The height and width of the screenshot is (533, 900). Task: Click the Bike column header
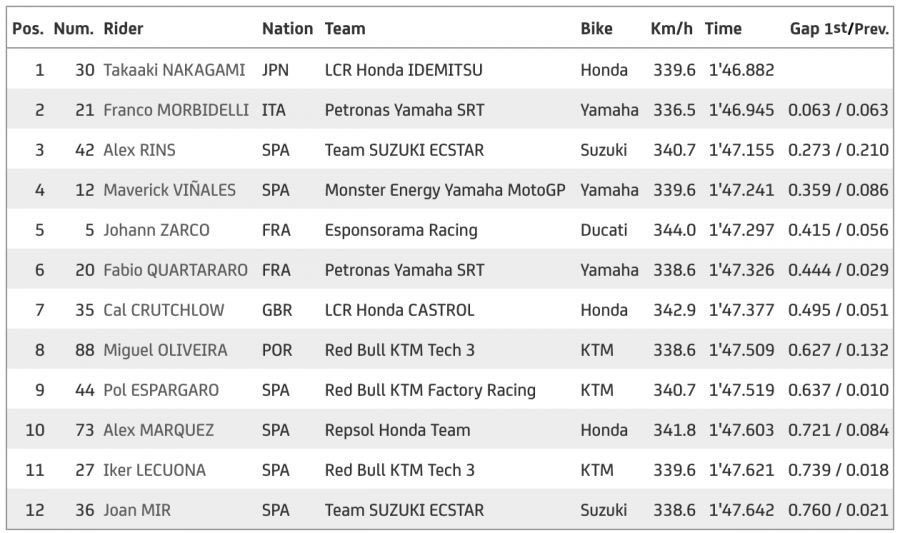[x=596, y=29]
